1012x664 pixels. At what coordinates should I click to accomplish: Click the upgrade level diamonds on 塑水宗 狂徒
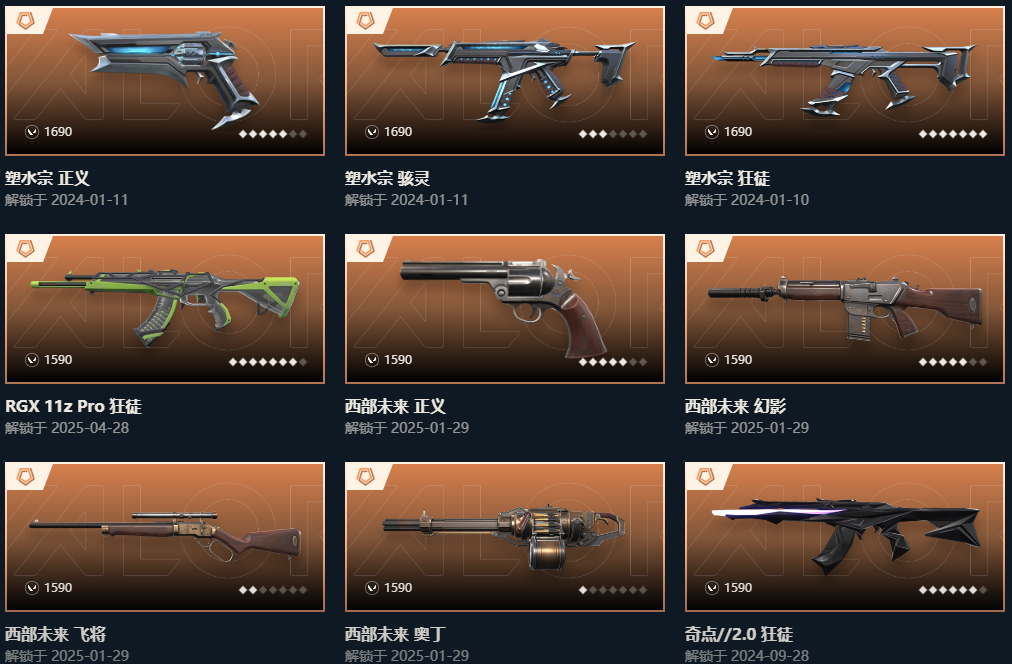tap(953, 134)
